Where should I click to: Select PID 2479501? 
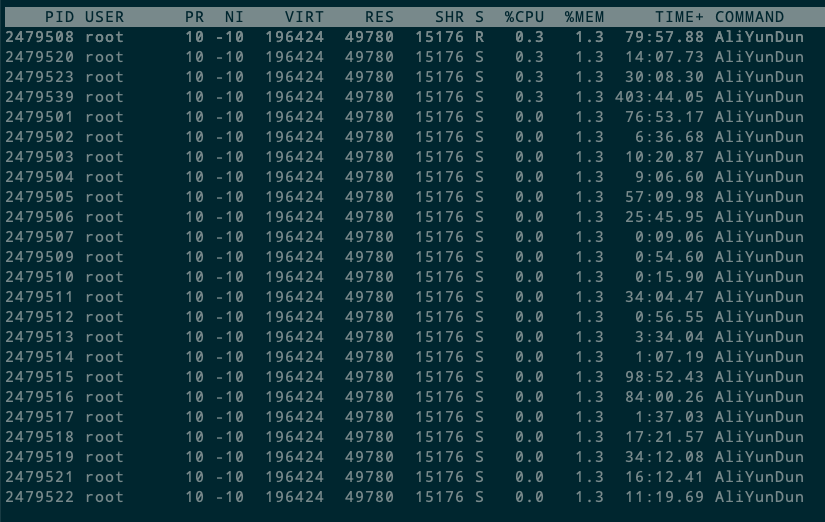(39, 117)
